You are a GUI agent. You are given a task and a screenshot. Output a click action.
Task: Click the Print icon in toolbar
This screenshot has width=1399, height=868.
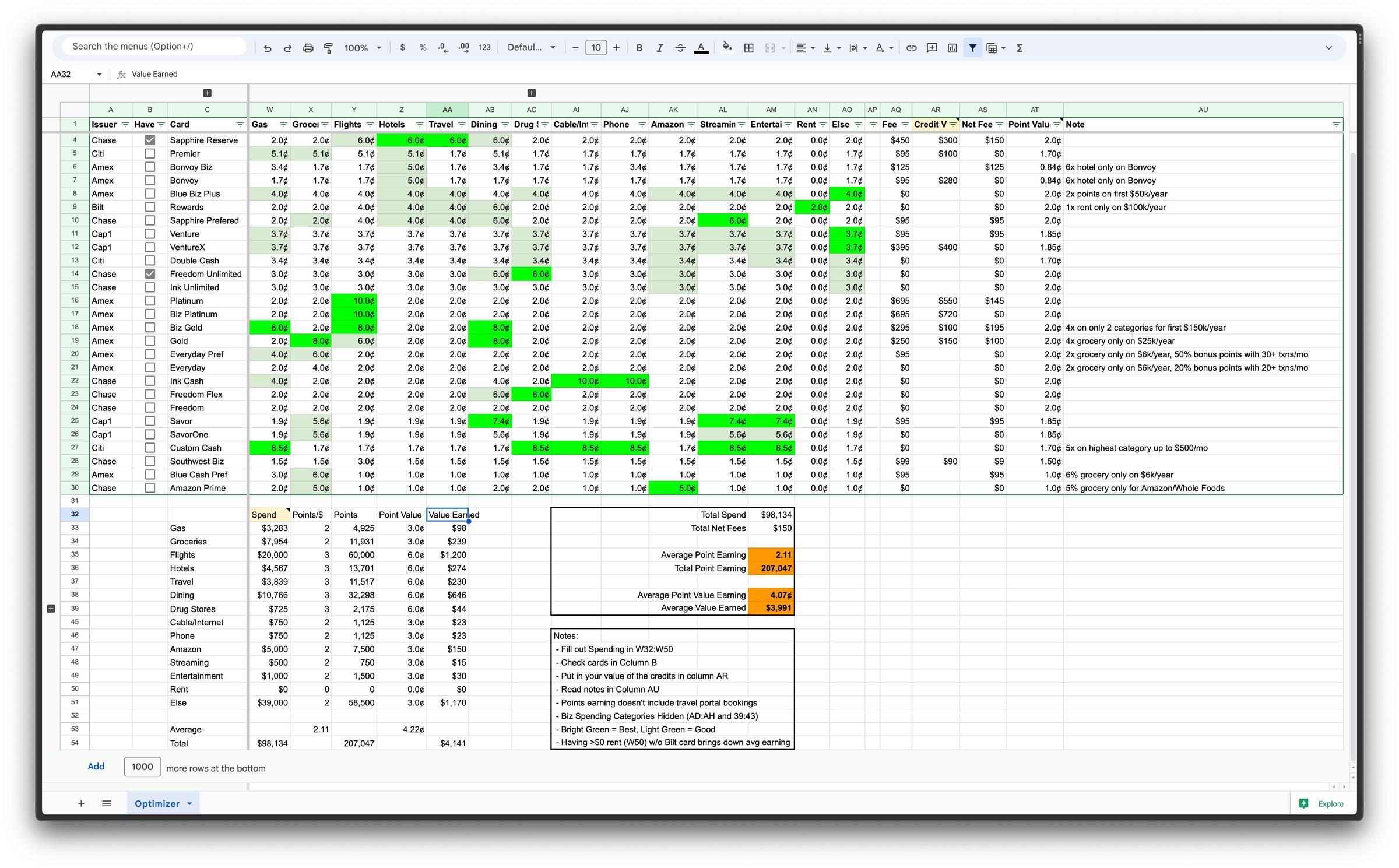click(x=308, y=48)
